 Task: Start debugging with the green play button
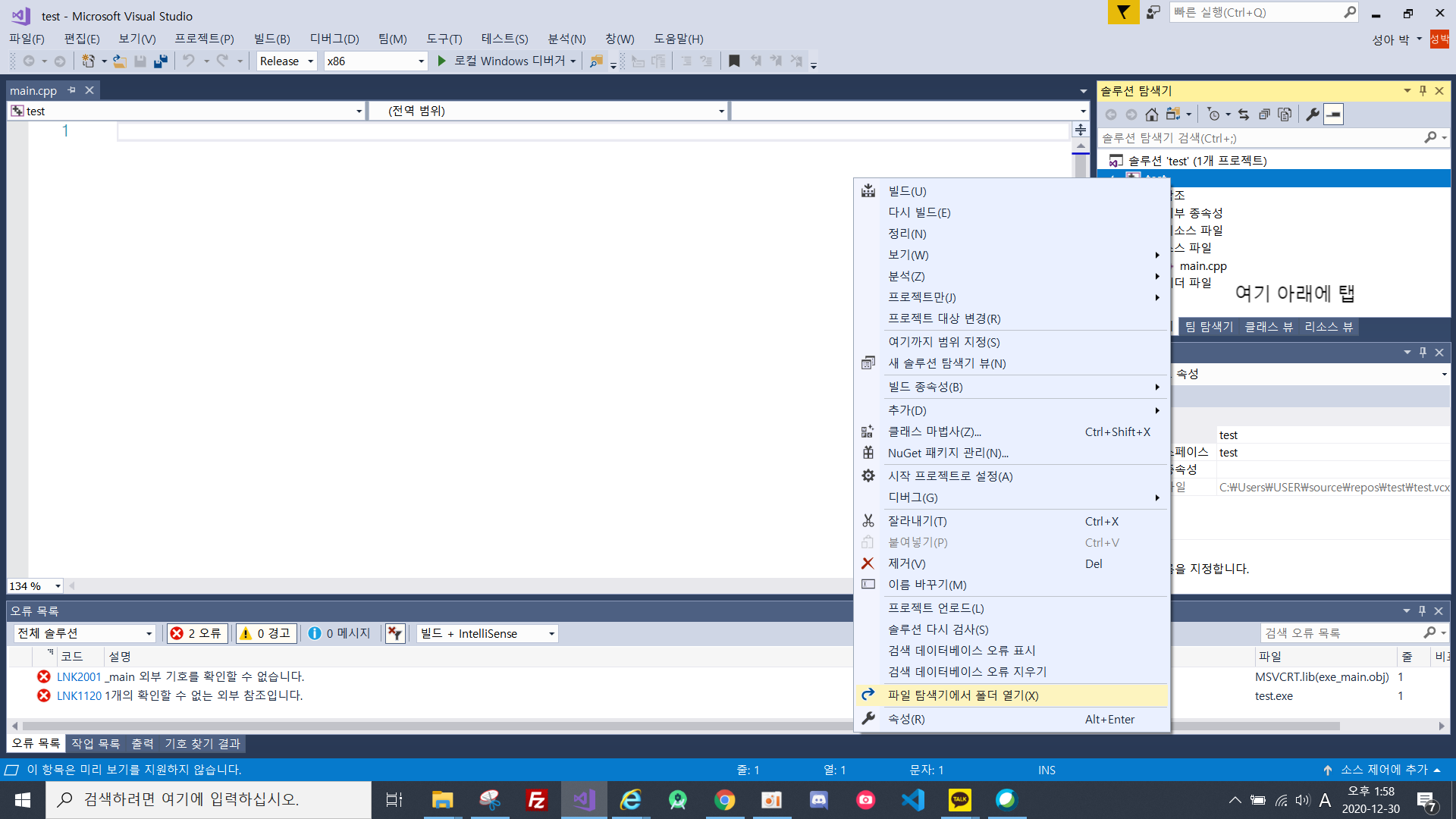[x=442, y=61]
